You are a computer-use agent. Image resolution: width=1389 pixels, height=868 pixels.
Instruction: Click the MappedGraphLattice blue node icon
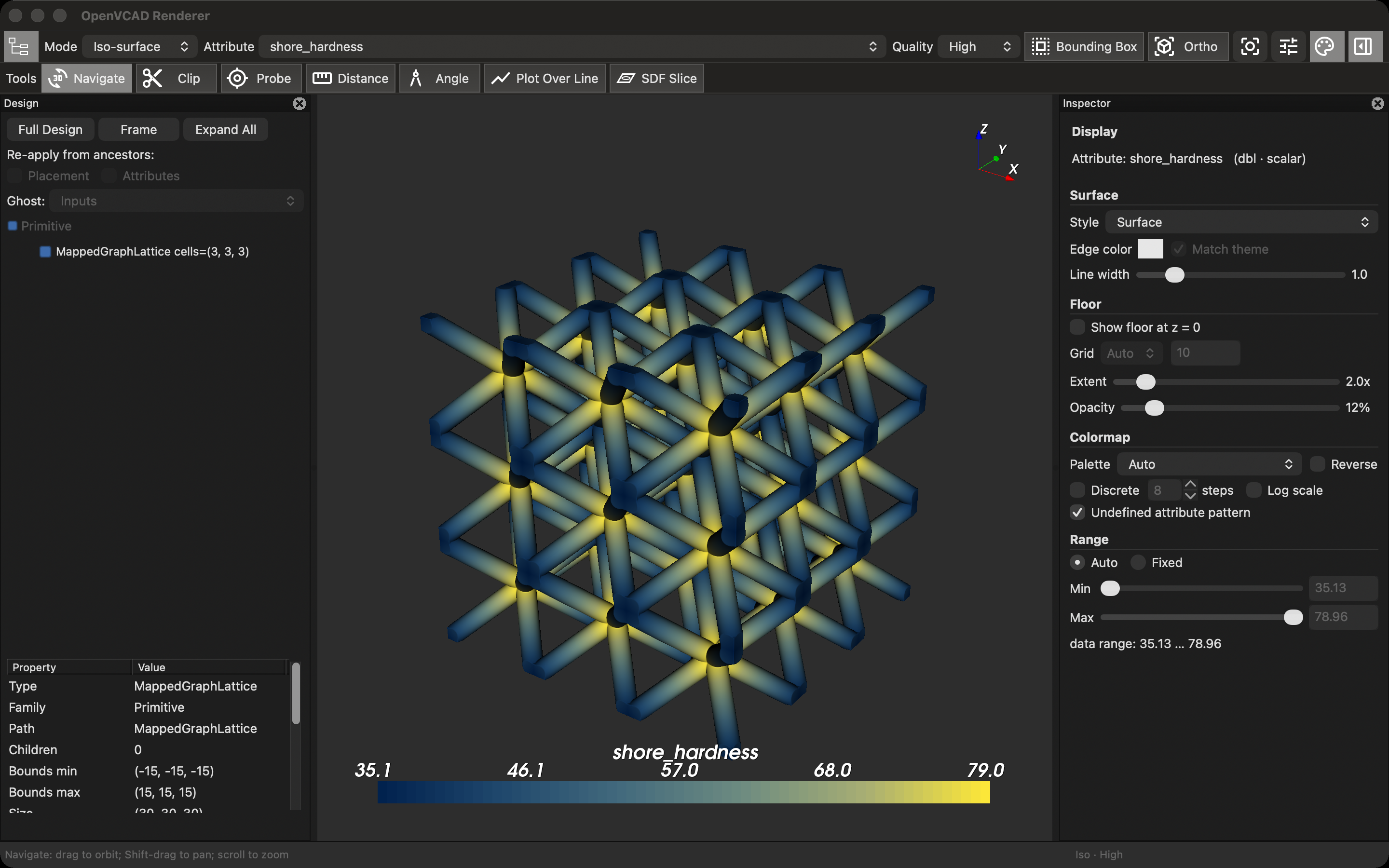pos(45,251)
